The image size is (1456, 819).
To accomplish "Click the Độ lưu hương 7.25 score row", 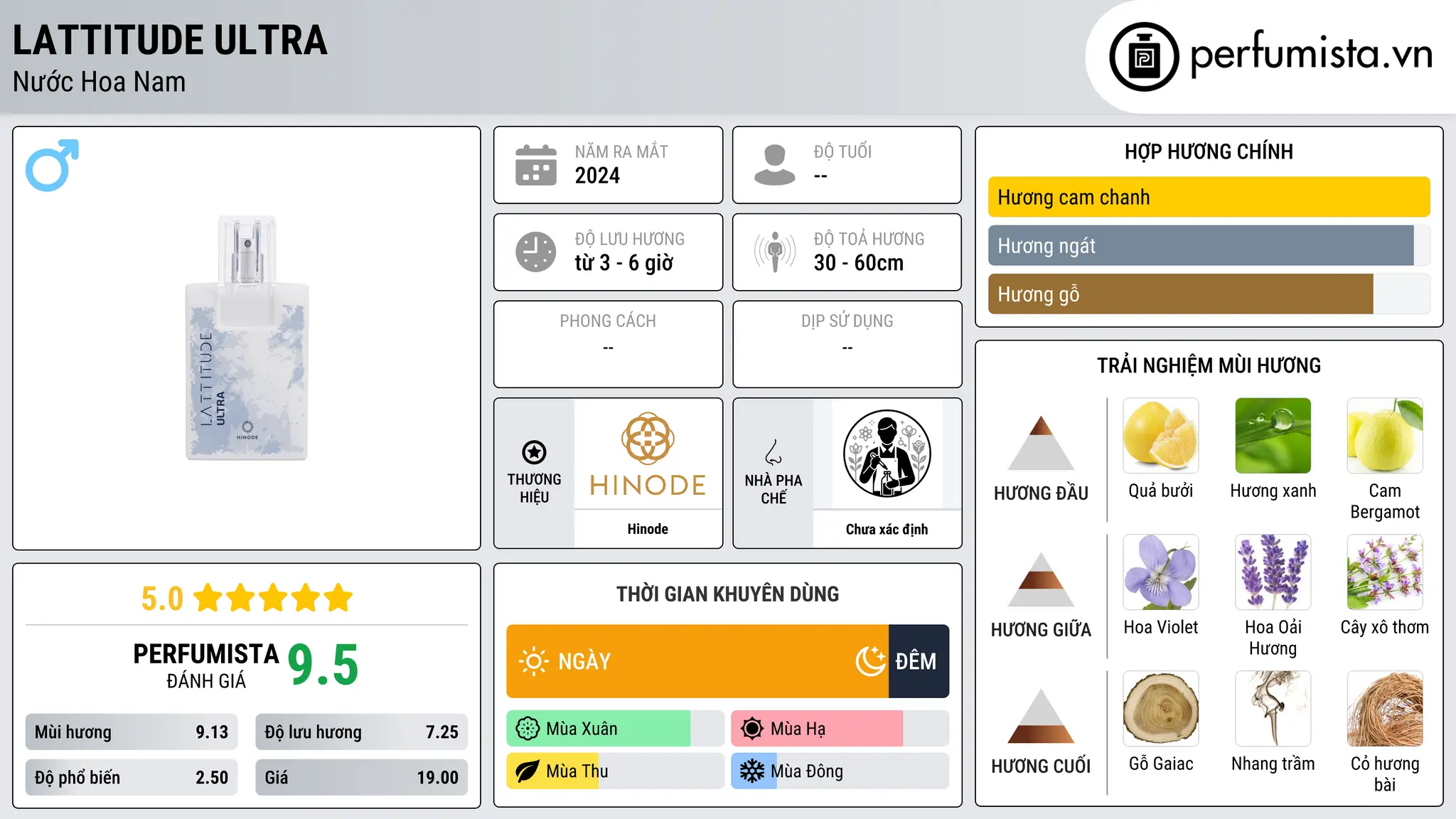I will pyautogui.click(x=361, y=732).
